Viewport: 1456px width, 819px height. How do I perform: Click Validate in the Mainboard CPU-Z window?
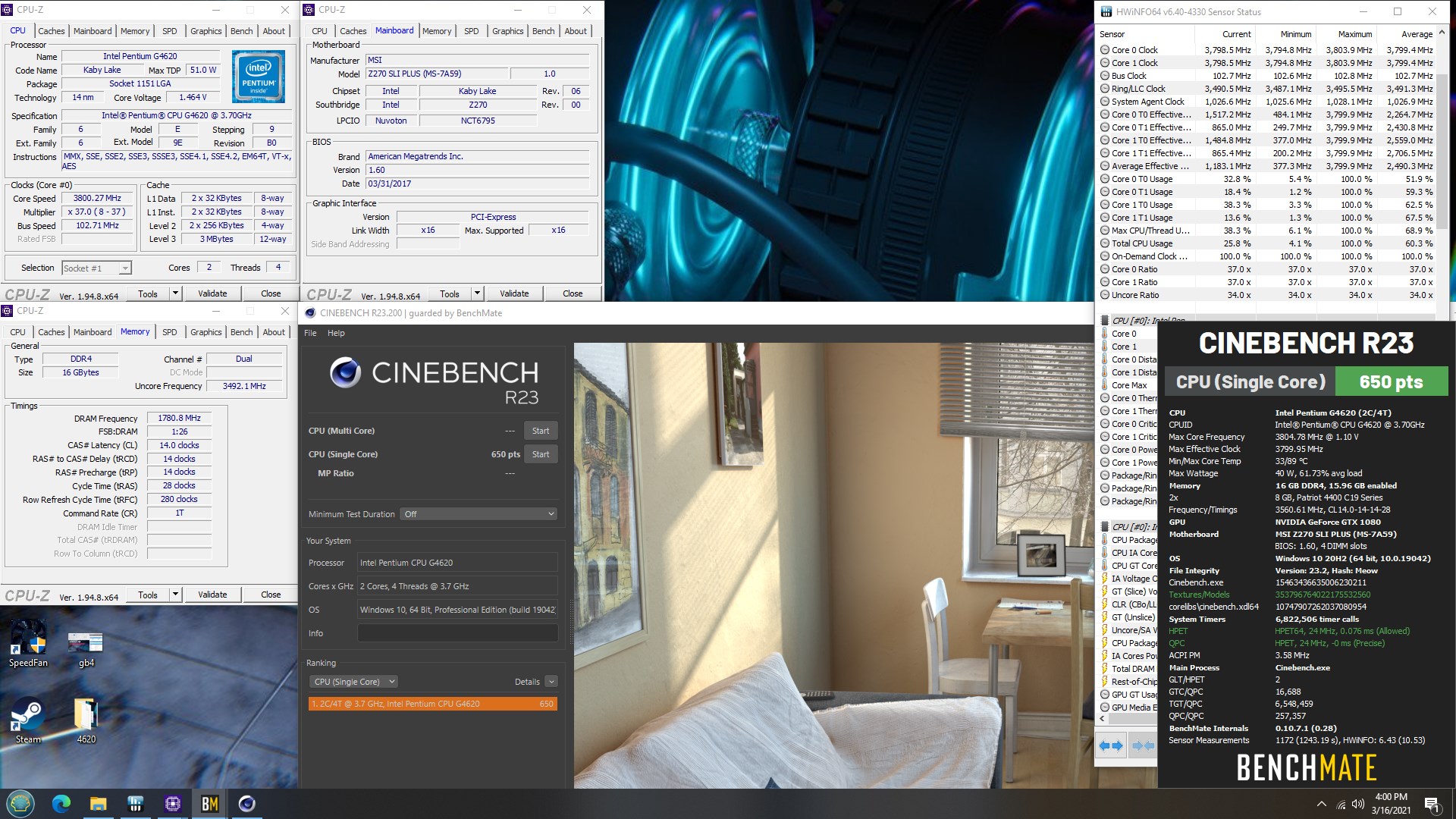click(x=514, y=293)
